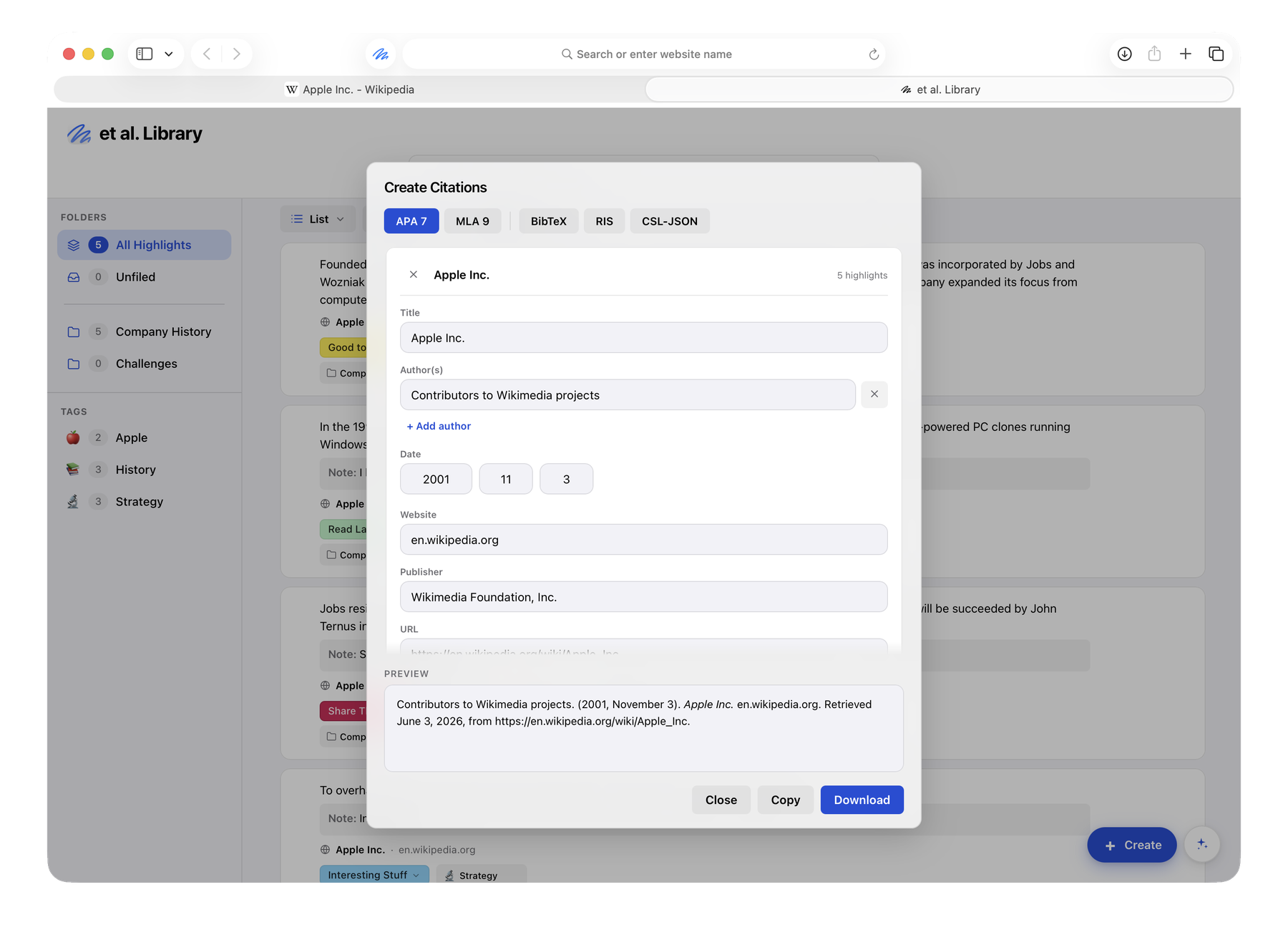Show the tab overview icon
Image resolution: width=1288 pixels, height=945 pixels.
(1216, 54)
